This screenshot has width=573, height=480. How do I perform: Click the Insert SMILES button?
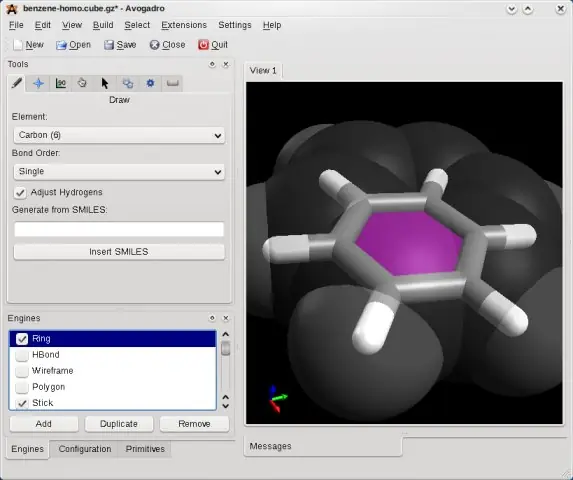click(119, 252)
